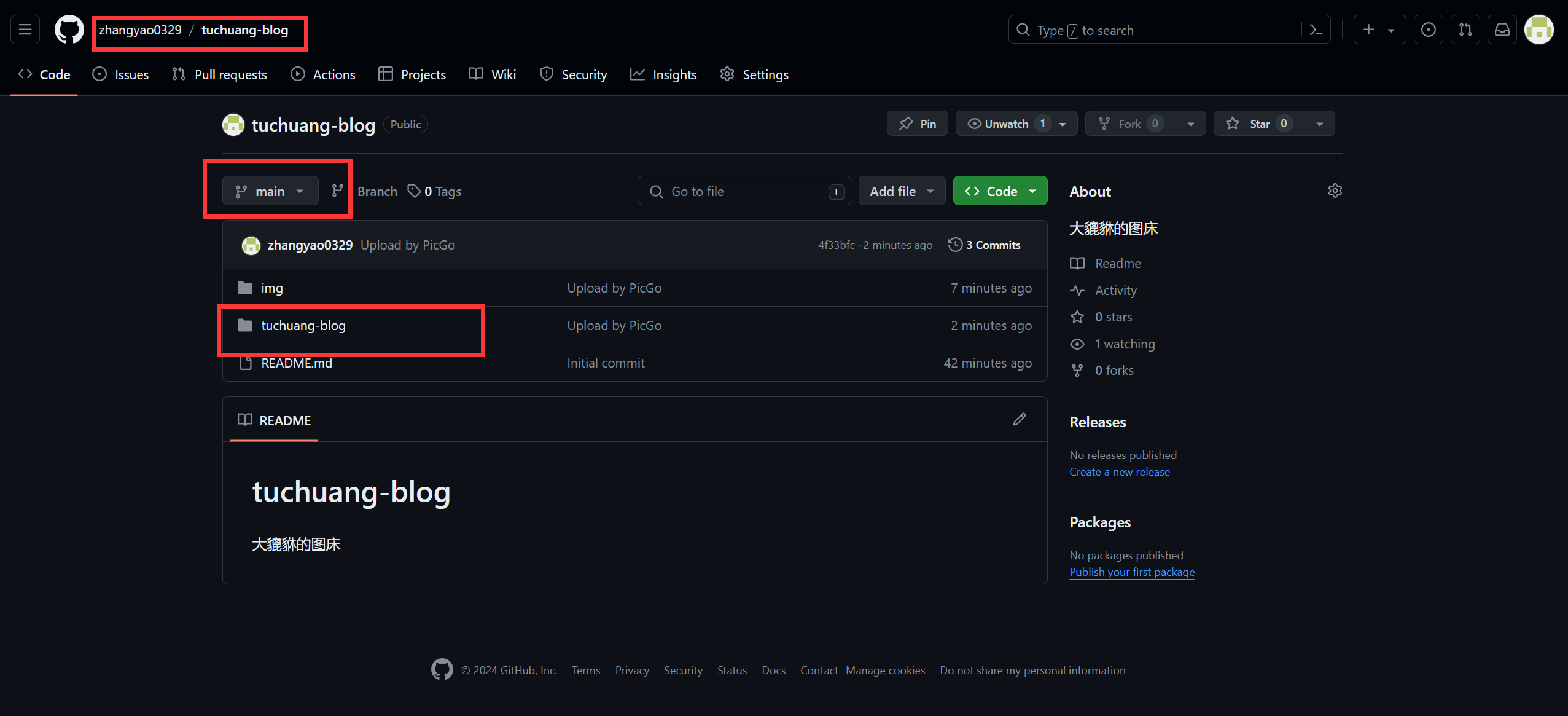The image size is (1568, 716).
Task: Open the Insights tab
Action: [664, 74]
